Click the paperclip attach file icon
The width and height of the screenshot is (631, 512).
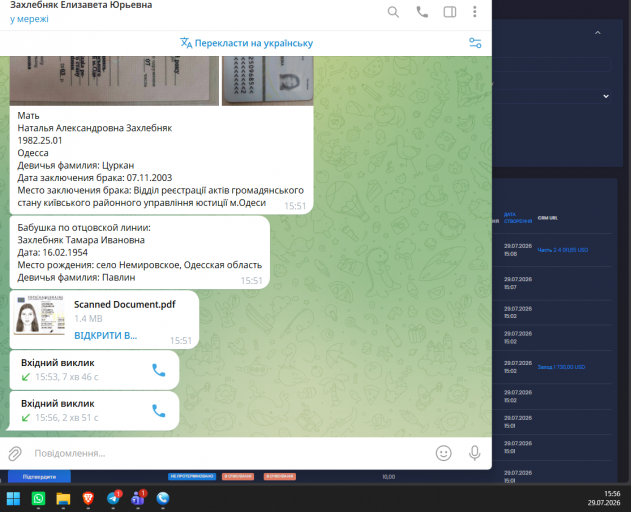pyautogui.click(x=15, y=454)
